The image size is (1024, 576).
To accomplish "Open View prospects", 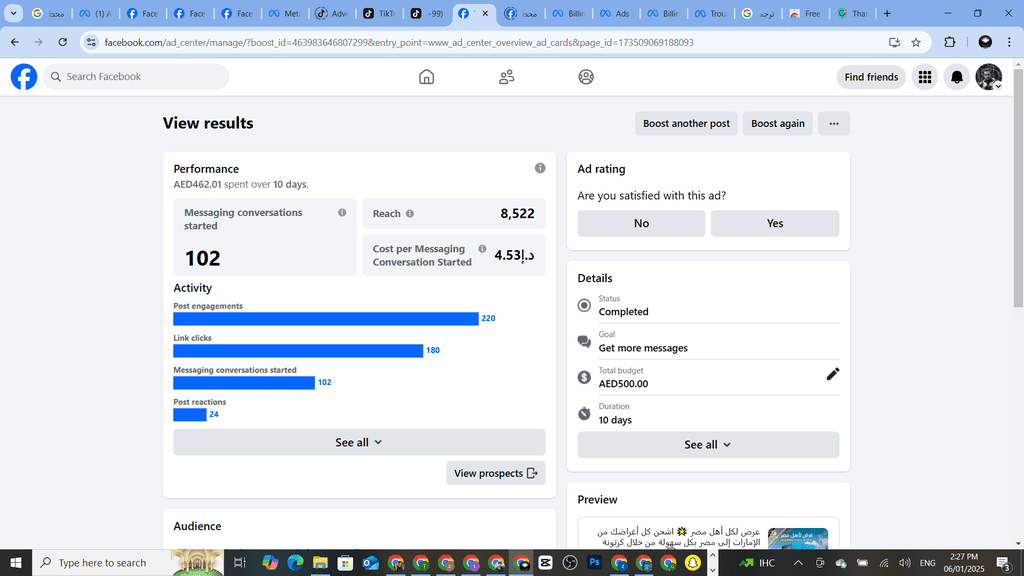I will coord(496,473).
